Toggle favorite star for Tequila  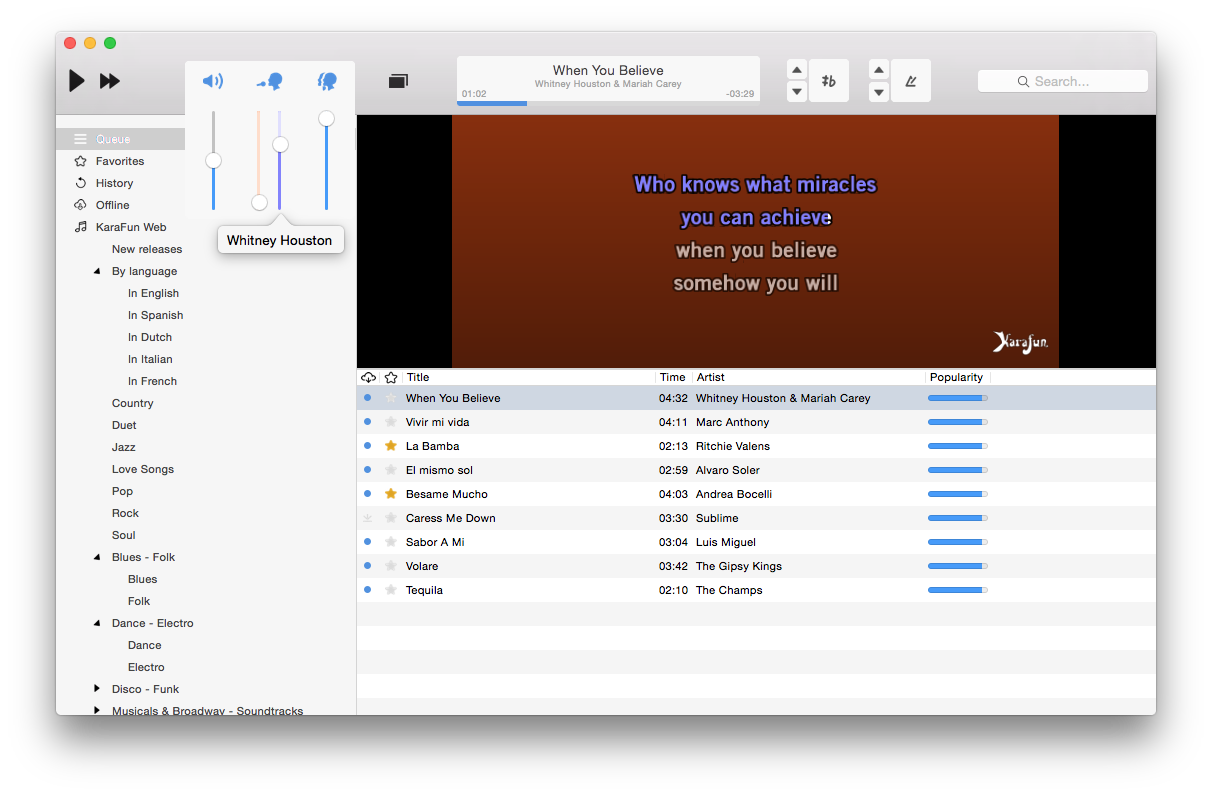pyautogui.click(x=391, y=590)
